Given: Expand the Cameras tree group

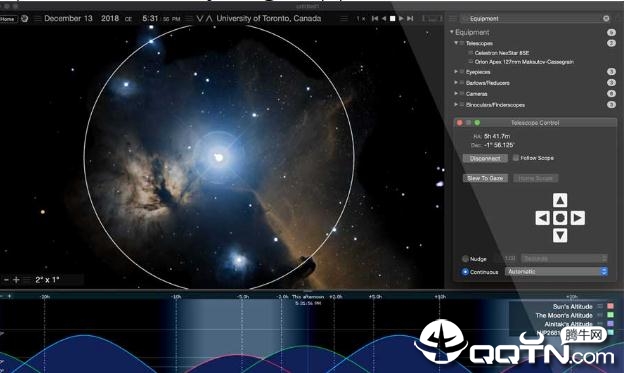Looking at the screenshot, I should 456,94.
